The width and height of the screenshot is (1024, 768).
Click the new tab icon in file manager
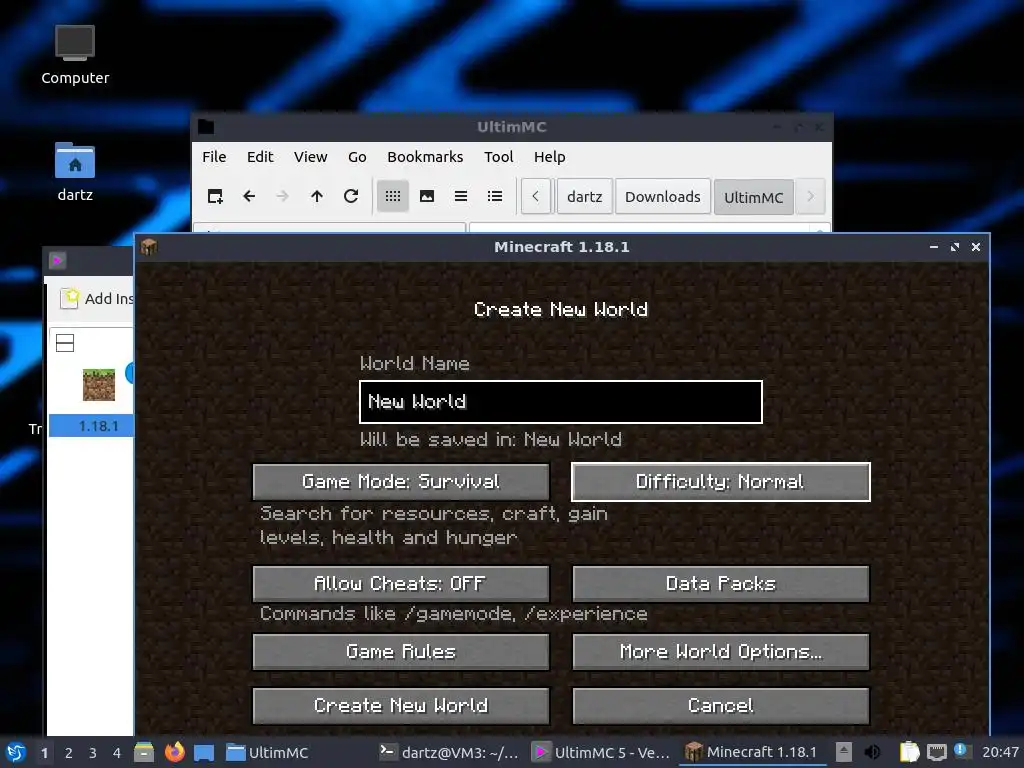(215, 196)
